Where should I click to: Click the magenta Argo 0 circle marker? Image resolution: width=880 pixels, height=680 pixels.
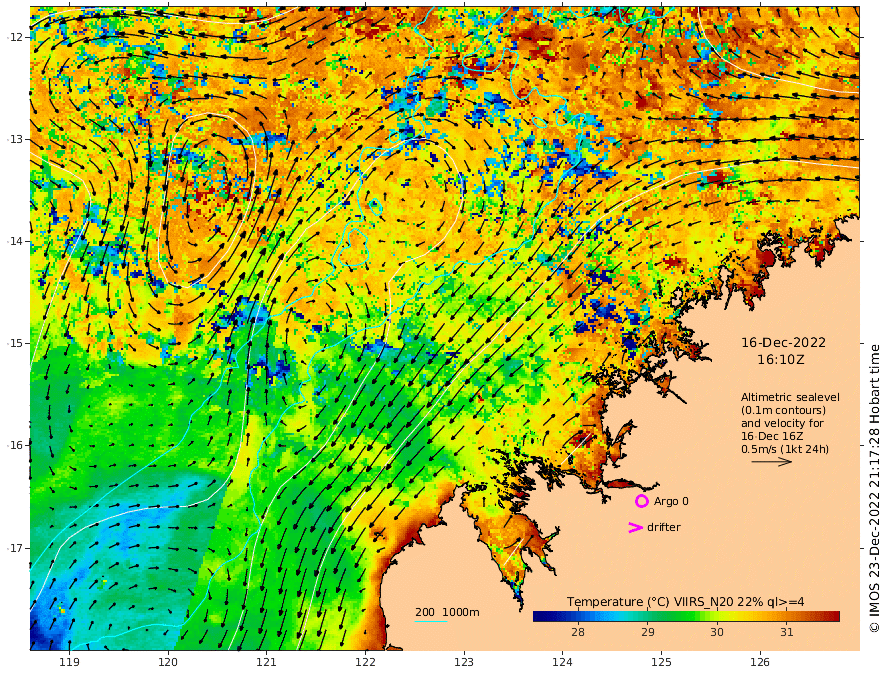tap(641, 501)
